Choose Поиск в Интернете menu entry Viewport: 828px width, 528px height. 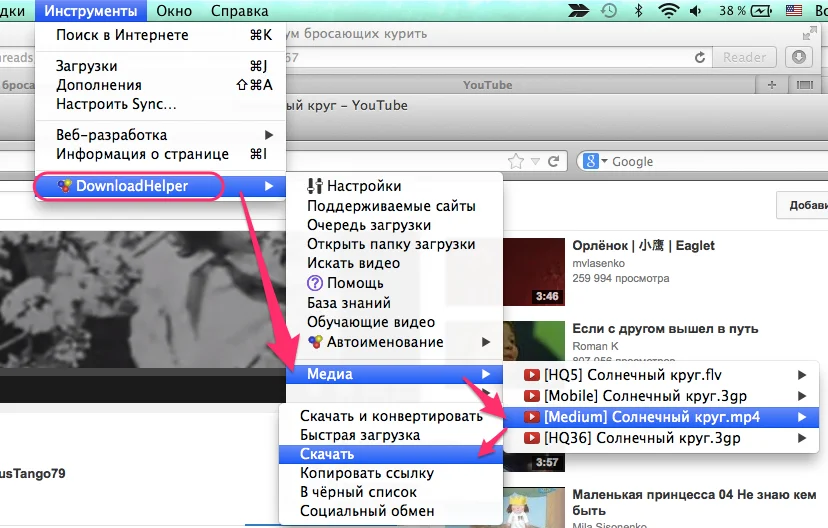click(x=161, y=35)
